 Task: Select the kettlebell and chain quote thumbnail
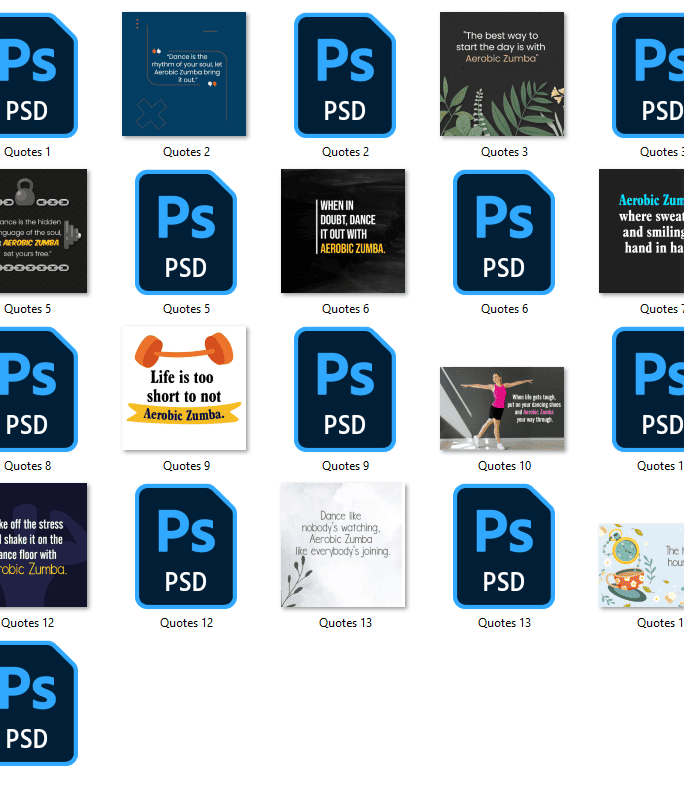(x=43, y=231)
